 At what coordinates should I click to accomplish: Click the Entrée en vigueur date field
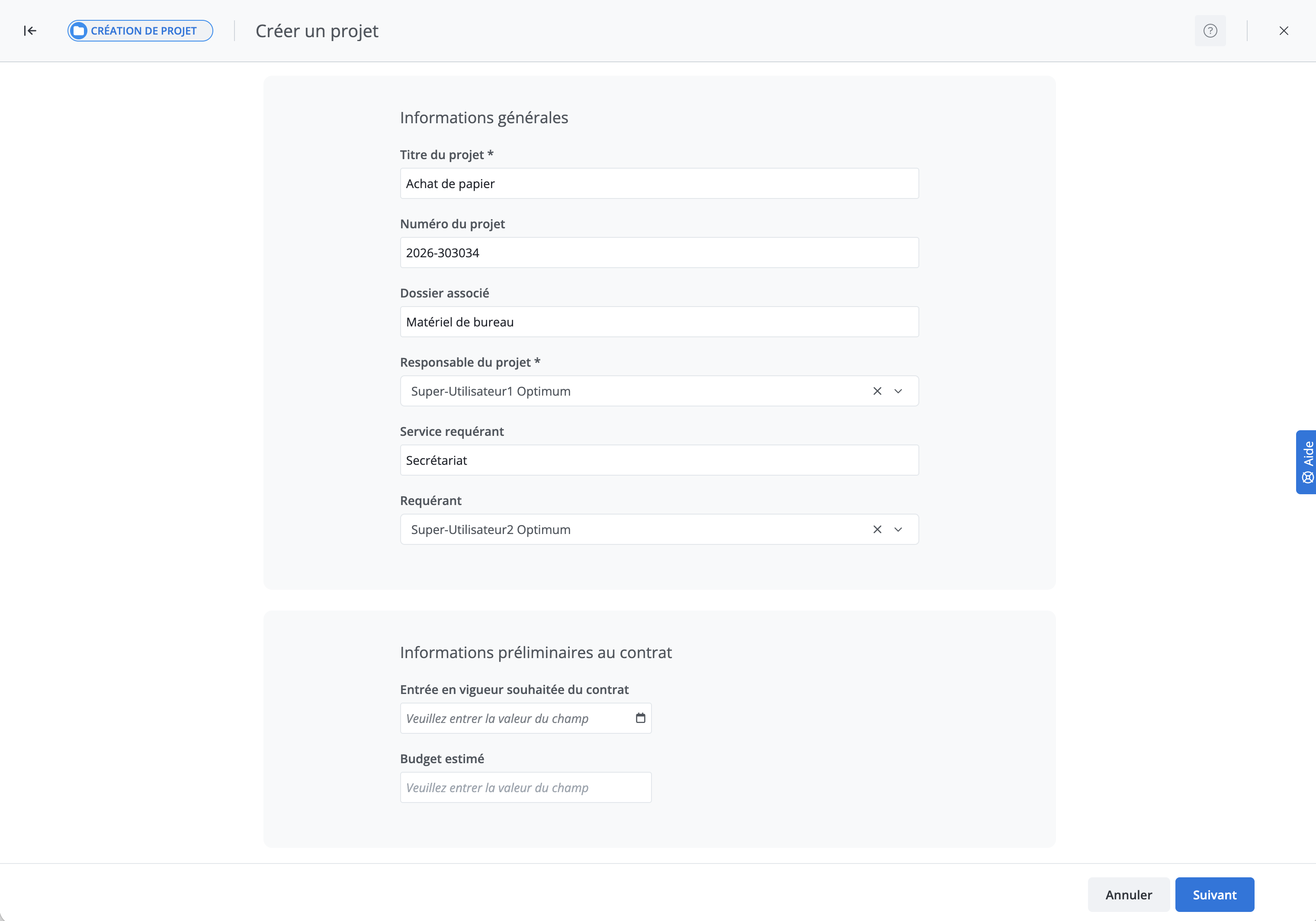tap(526, 718)
